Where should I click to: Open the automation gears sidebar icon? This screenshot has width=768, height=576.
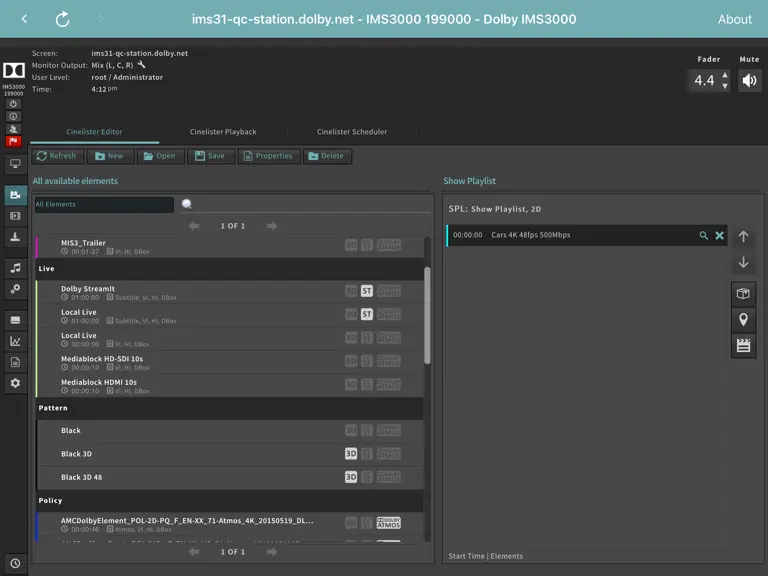tap(15, 289)
